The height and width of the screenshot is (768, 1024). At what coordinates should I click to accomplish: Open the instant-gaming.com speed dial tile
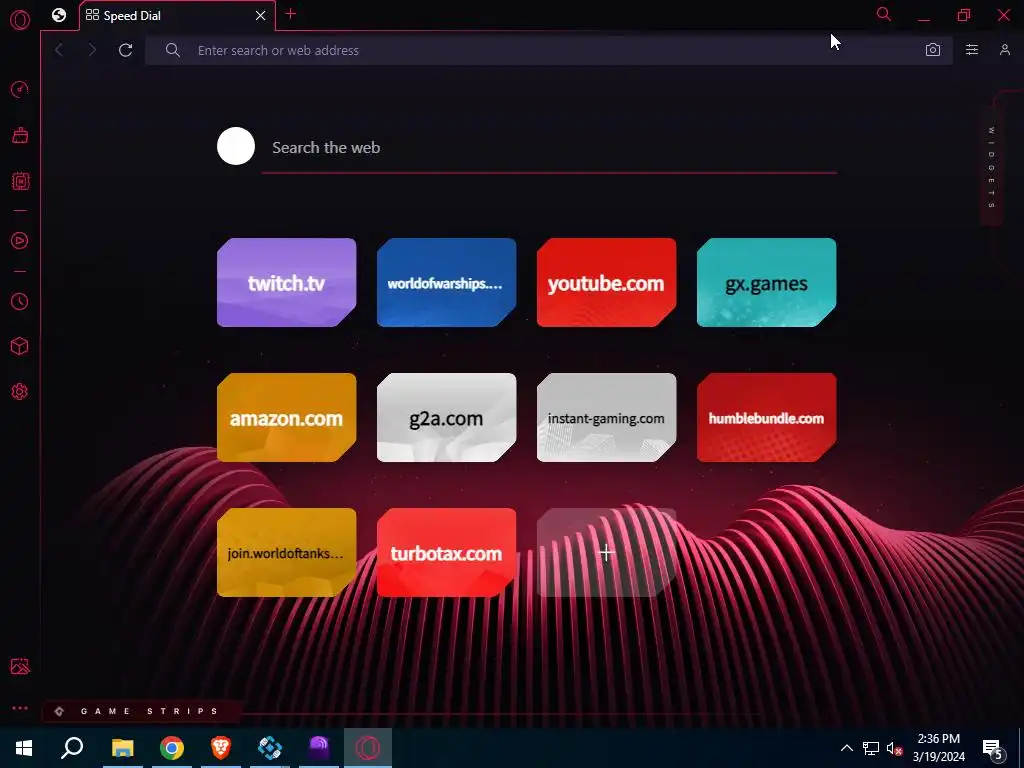click(x=607, y=417)
